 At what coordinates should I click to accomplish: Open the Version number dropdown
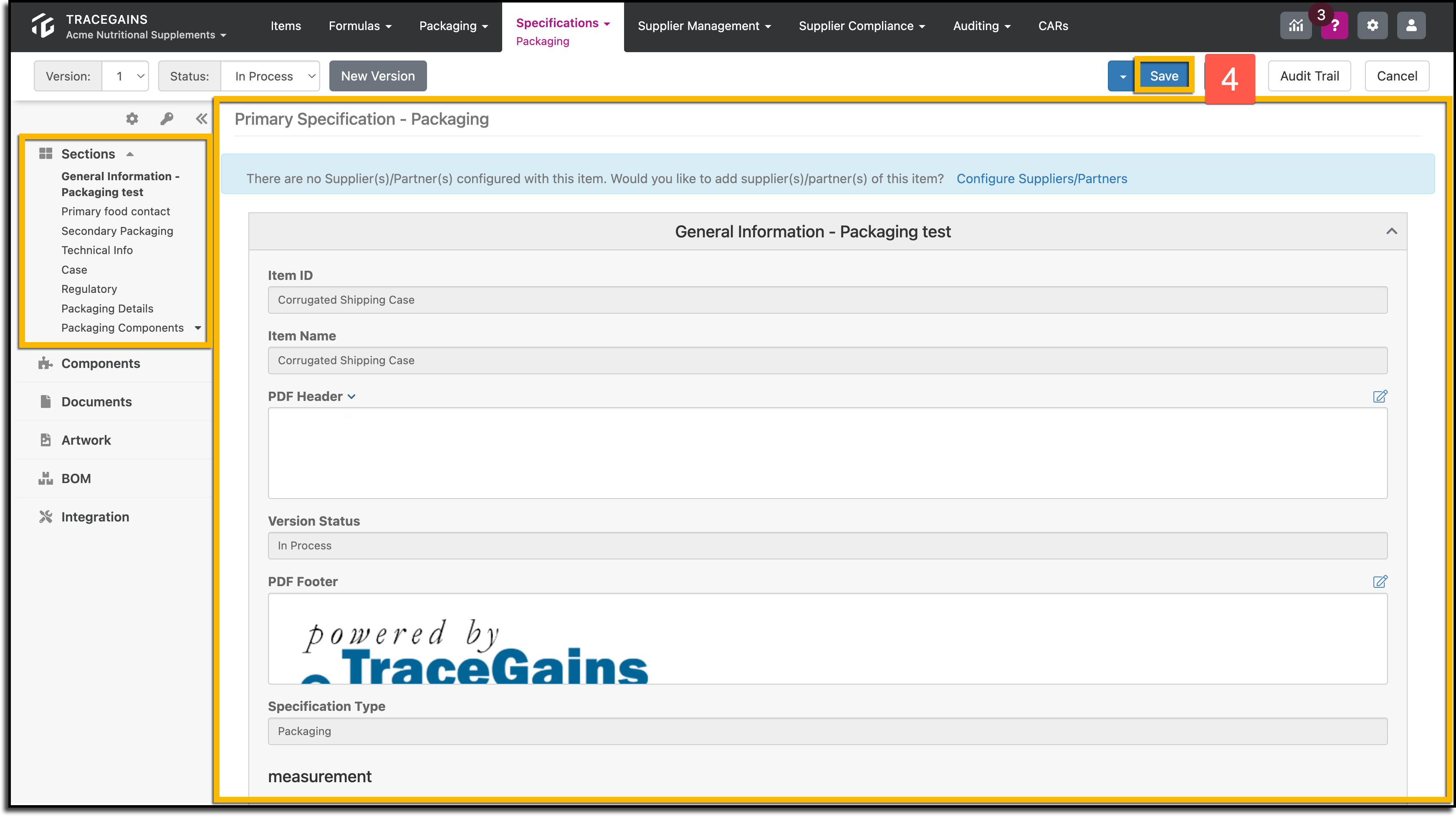(x=126, y=76)
